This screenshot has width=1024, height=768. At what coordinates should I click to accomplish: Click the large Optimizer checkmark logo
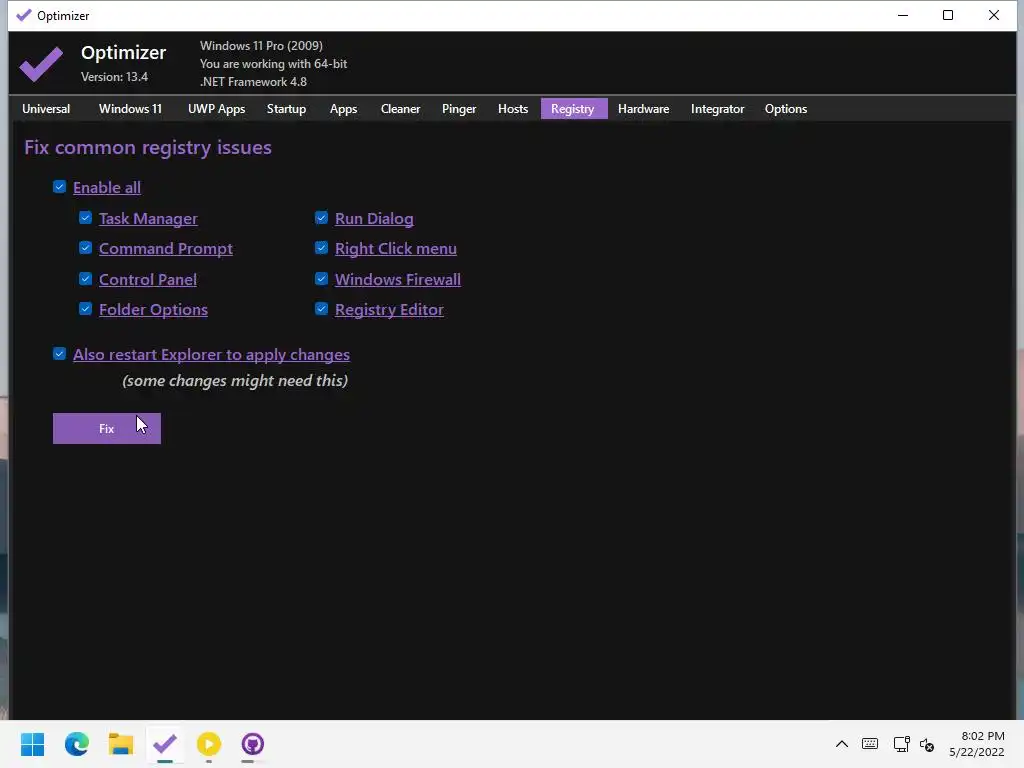[x=41, y=64]
